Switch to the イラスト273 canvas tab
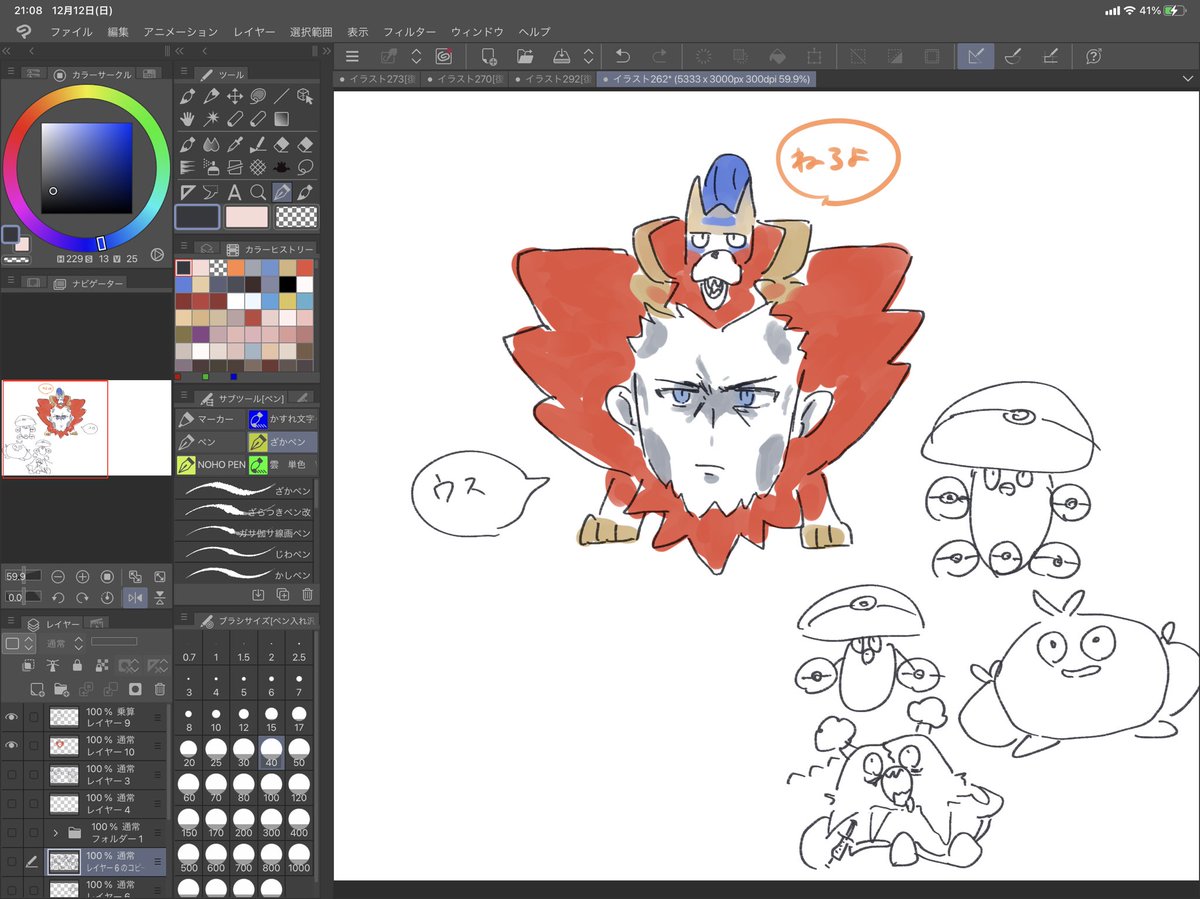The height and width of the screenshot is (899, 1200). point(380,79)
